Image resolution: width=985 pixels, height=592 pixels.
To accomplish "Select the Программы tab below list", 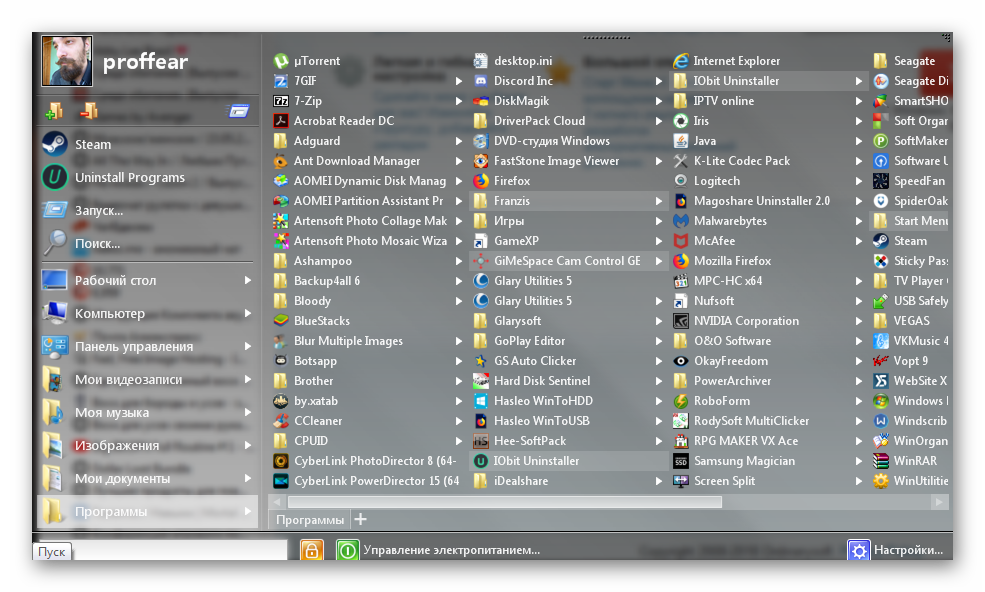I will (310, 520).
